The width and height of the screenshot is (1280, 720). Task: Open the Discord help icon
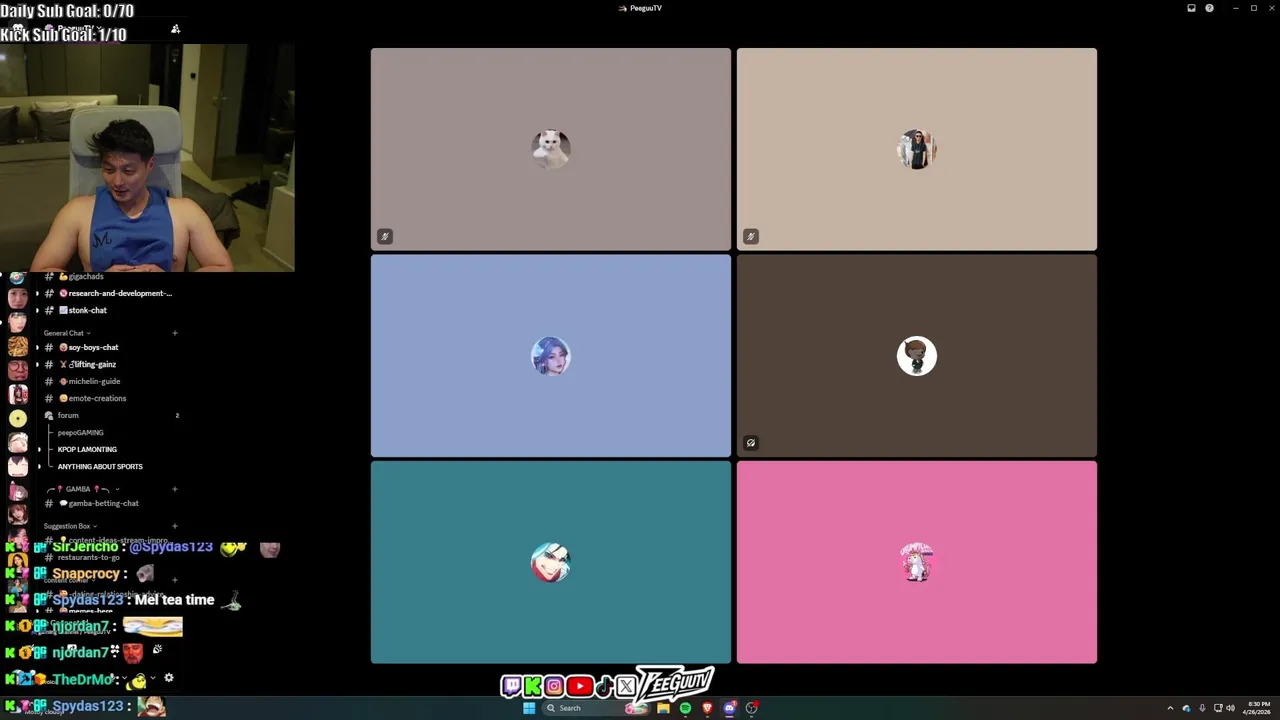click(x=1209, y=8)
